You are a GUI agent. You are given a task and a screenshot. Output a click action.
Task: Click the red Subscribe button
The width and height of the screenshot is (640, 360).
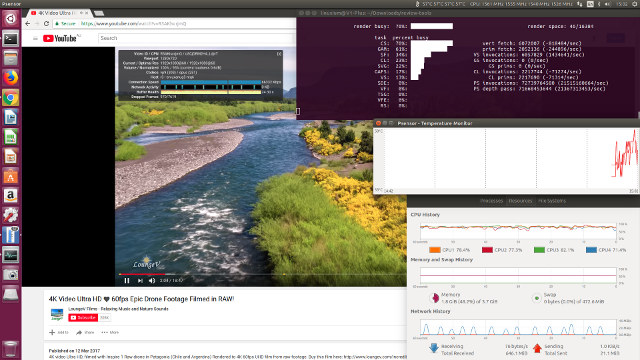point(83,318)
